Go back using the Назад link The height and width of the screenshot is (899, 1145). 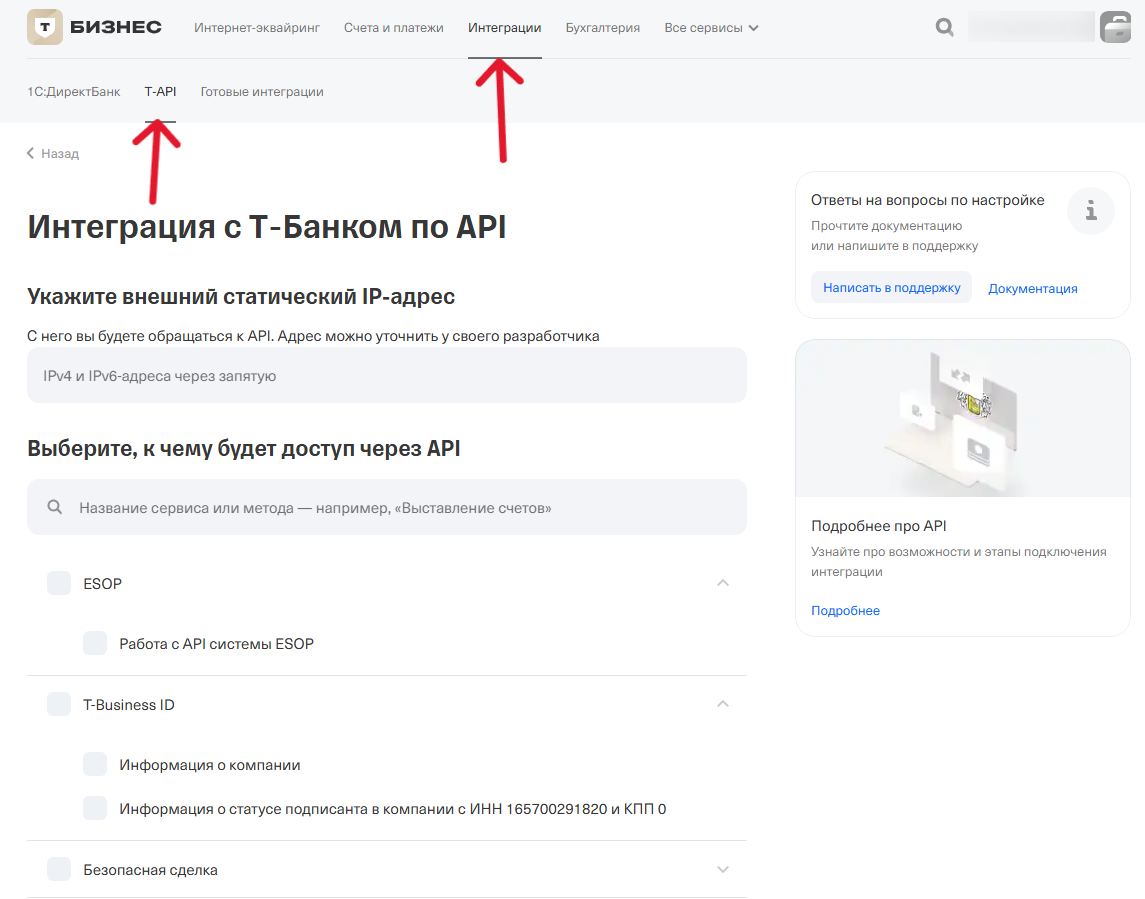pyautogui.click(x=60, y=153)
